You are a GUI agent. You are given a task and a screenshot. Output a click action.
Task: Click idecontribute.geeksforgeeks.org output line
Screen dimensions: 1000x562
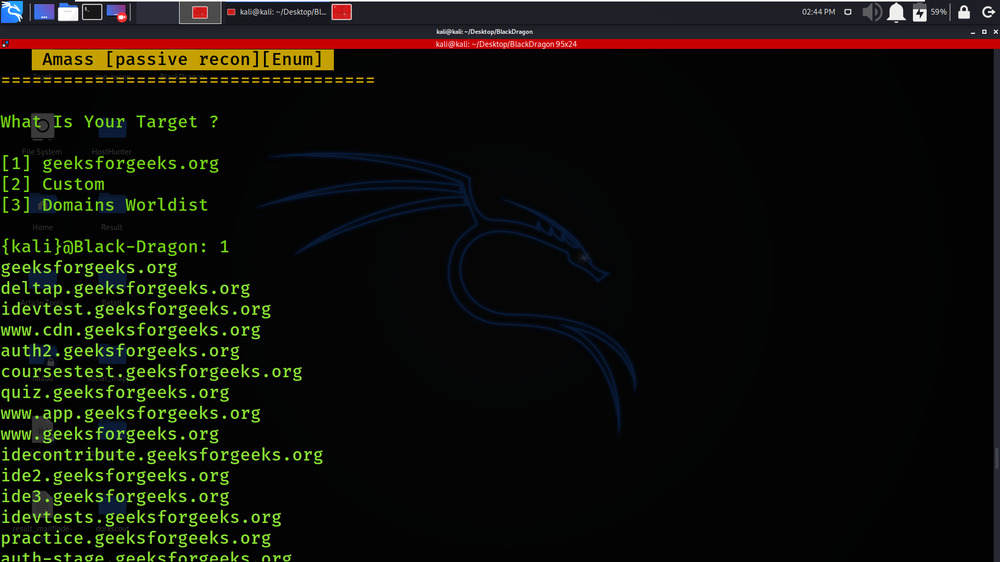coord(161,455)
